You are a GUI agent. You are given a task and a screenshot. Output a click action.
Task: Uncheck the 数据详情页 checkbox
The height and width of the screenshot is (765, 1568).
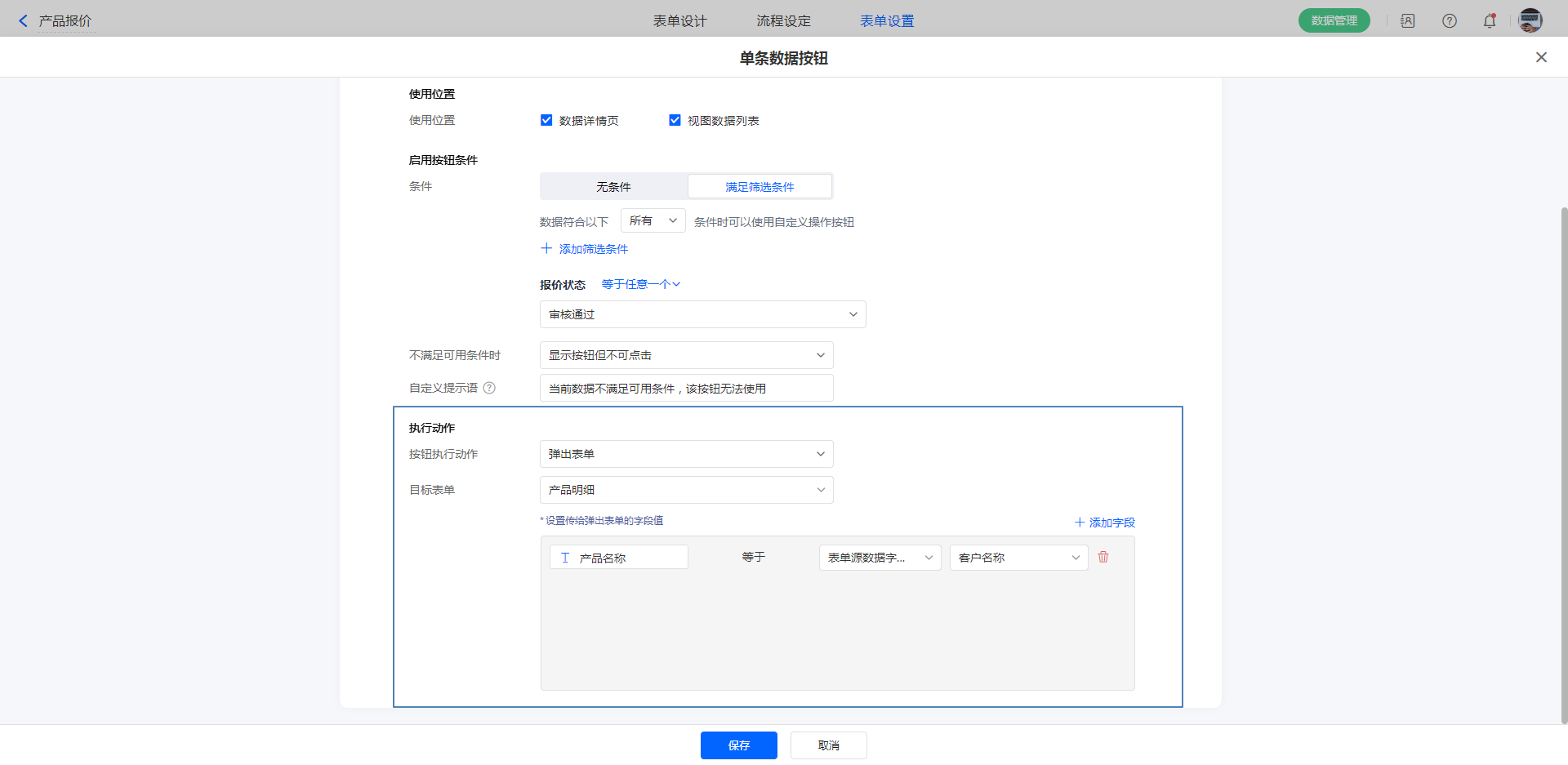(546, 120)
